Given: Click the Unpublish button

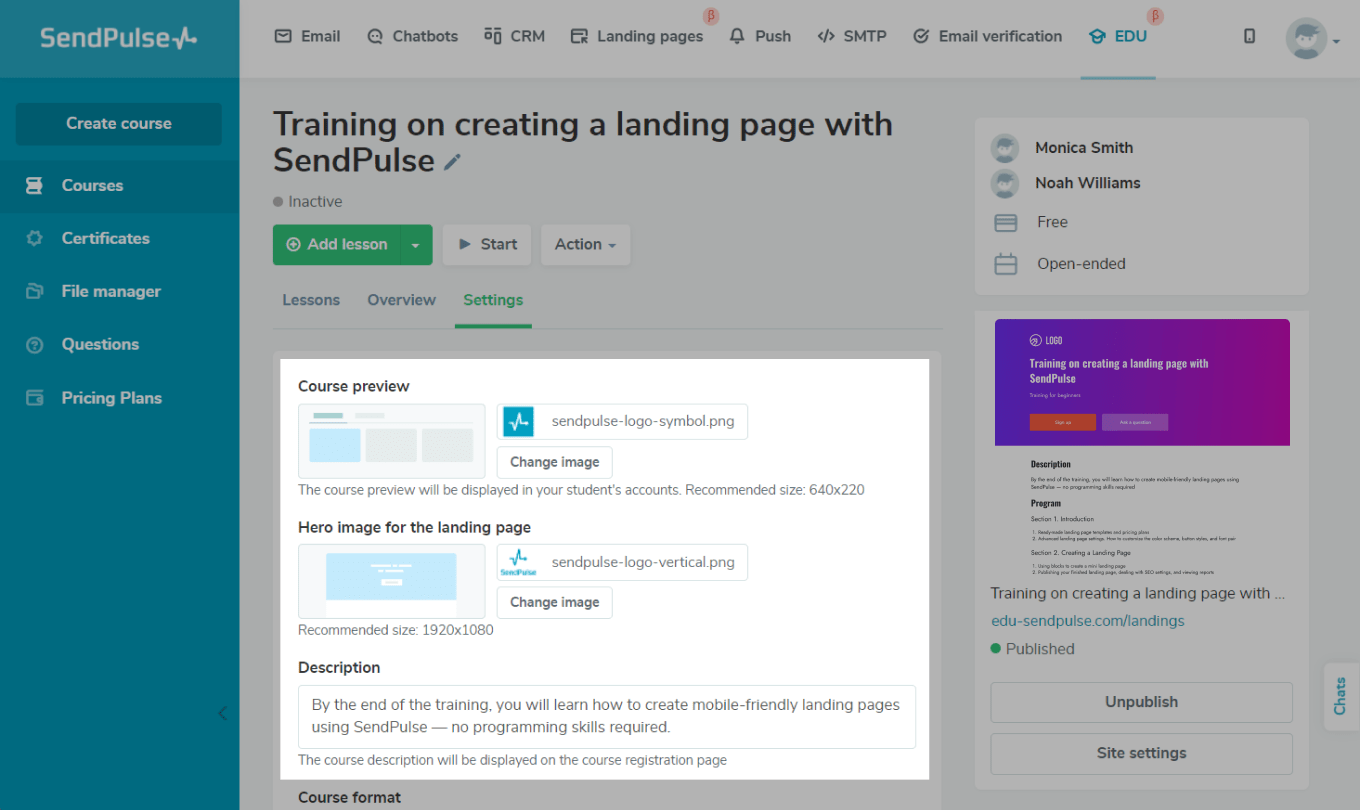Looking at the screenshot, I should tap(1141, 702).
